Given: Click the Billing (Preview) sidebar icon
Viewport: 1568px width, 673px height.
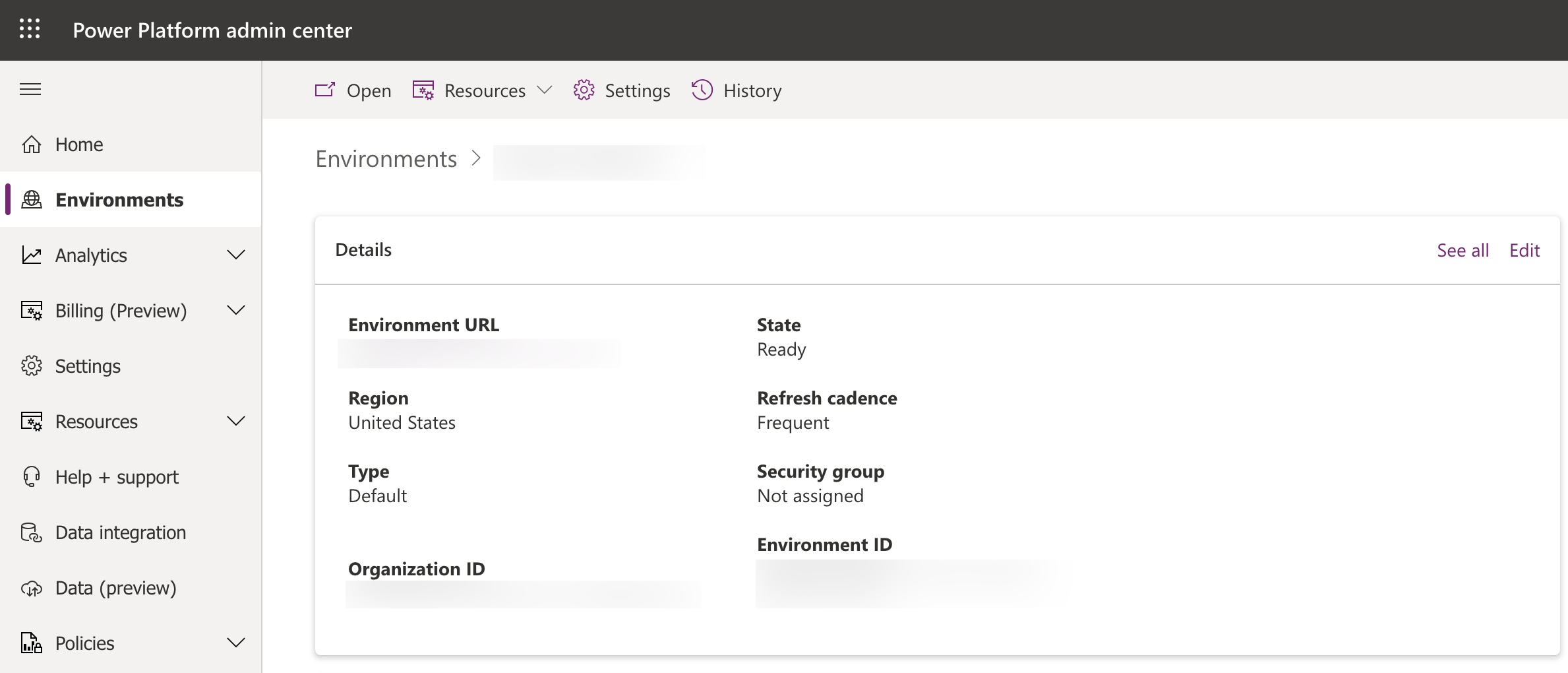Looking at the screenshot, I should tap(32, 311).
